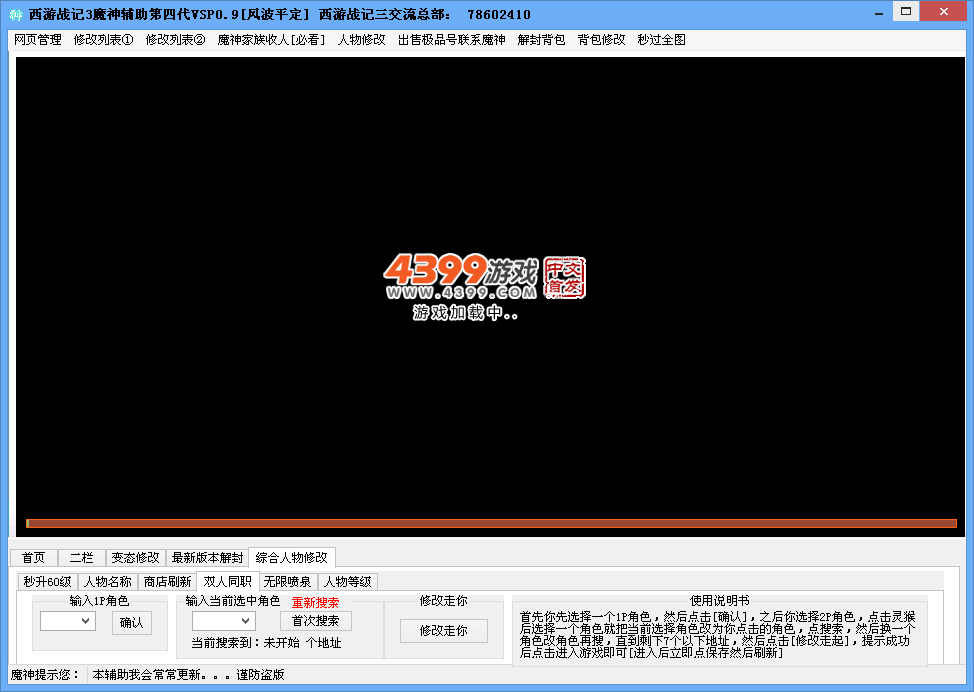Click the 游戏加载中.. loading text

[x=465, y=312]
